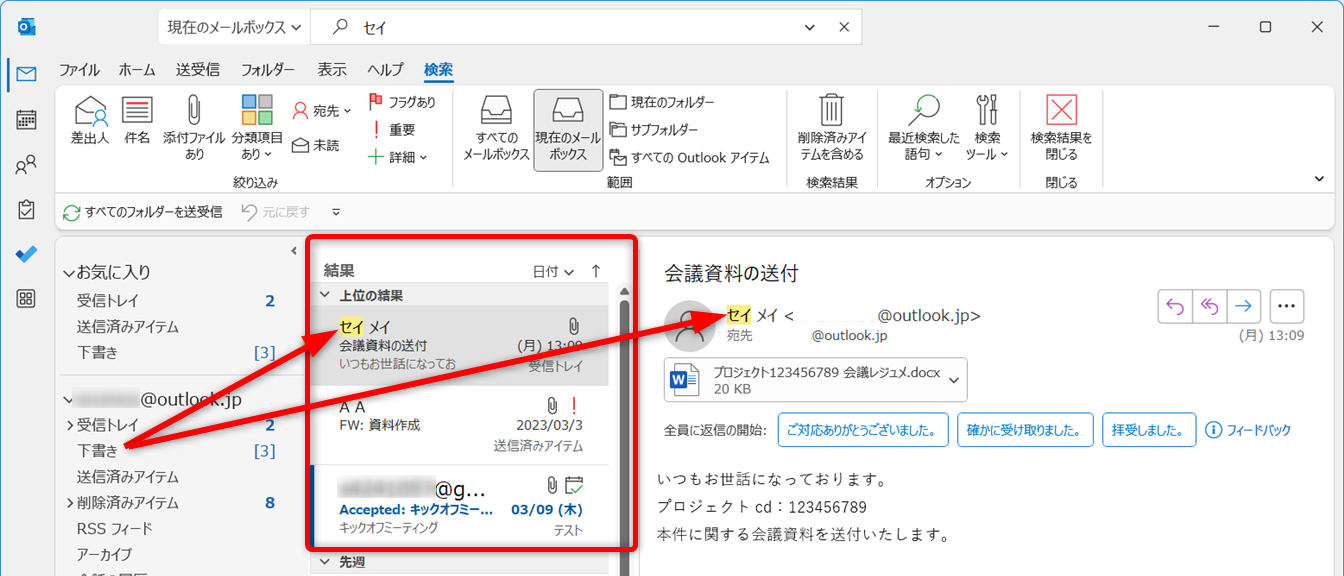Toggle 未読 unread filter
This screenshot has width=1344, height=576.
click(x=315, y=146)
